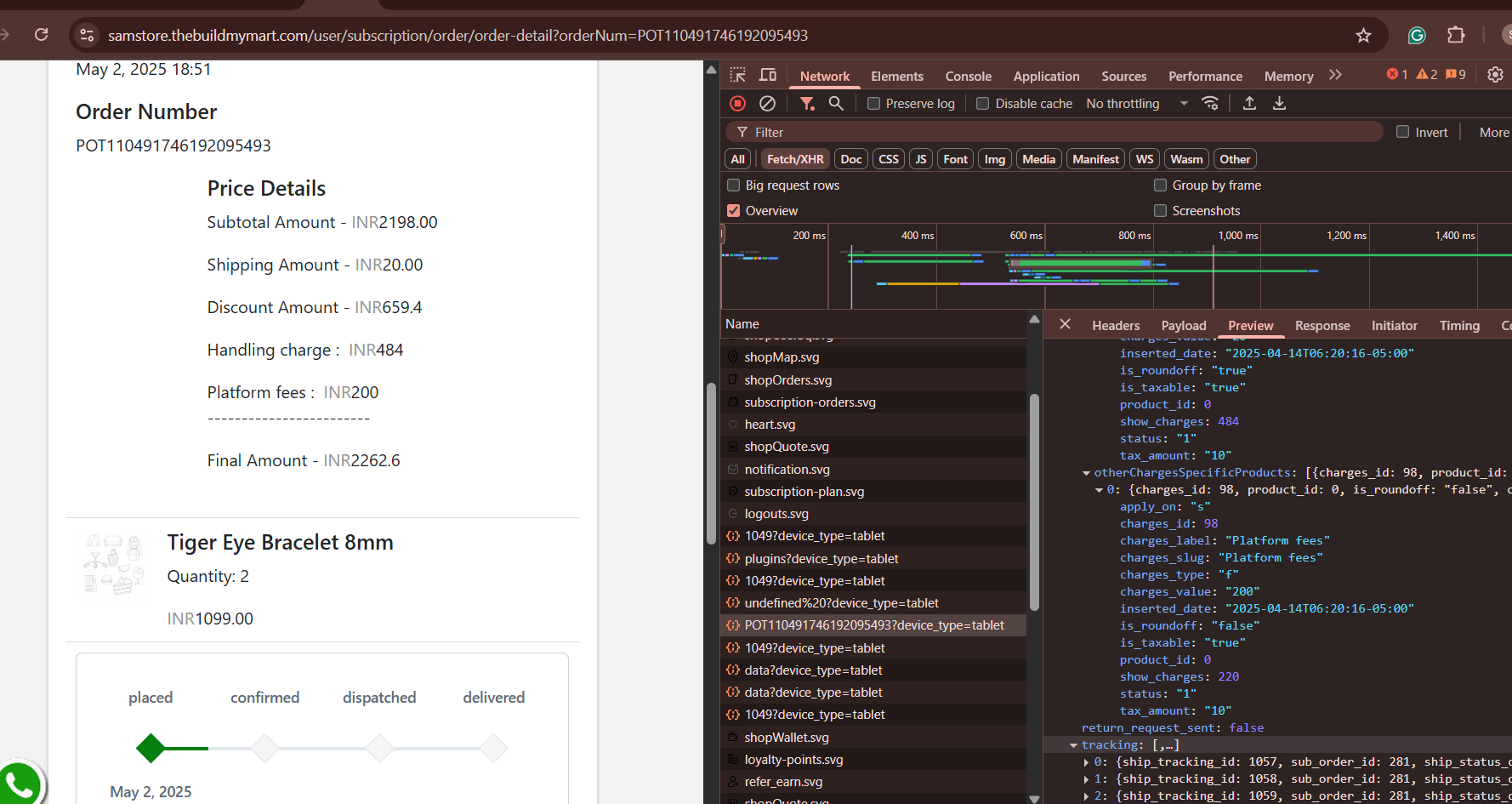This screenshot has width=1512, height=804.
Task: Uncheck the Overview checkbox
Action: (734, 211)
